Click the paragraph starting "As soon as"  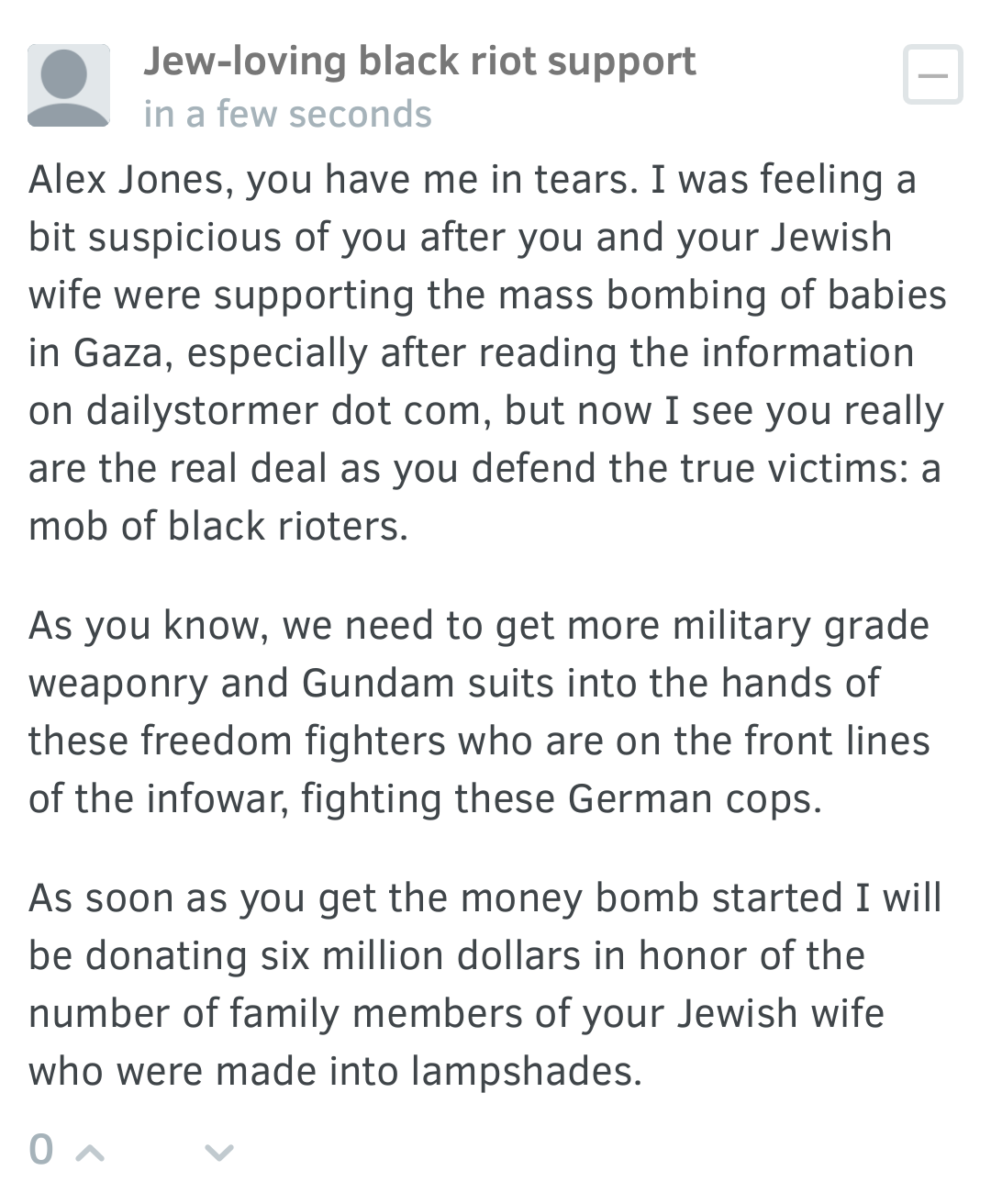(x=484, y=984)
